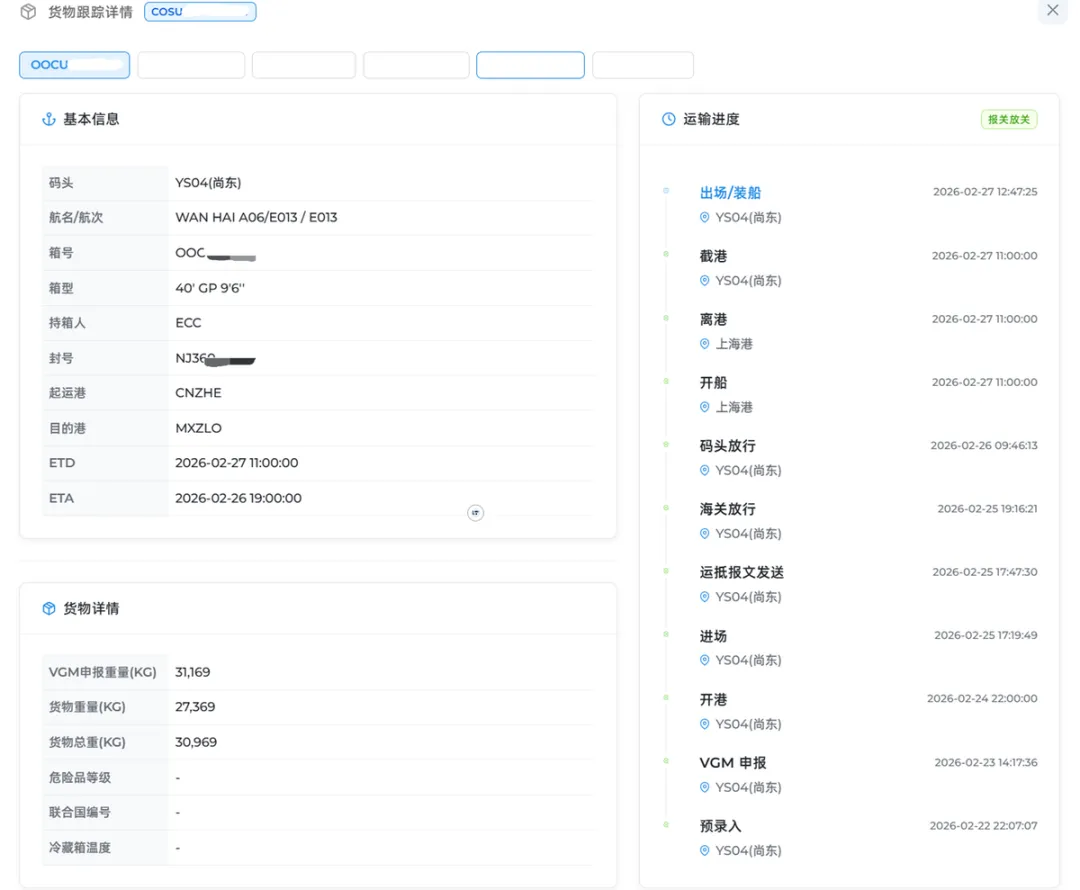This screenshot has width=1080, height=890.
Task: Click the 联合国编号 label
Action: click(80, 813)
